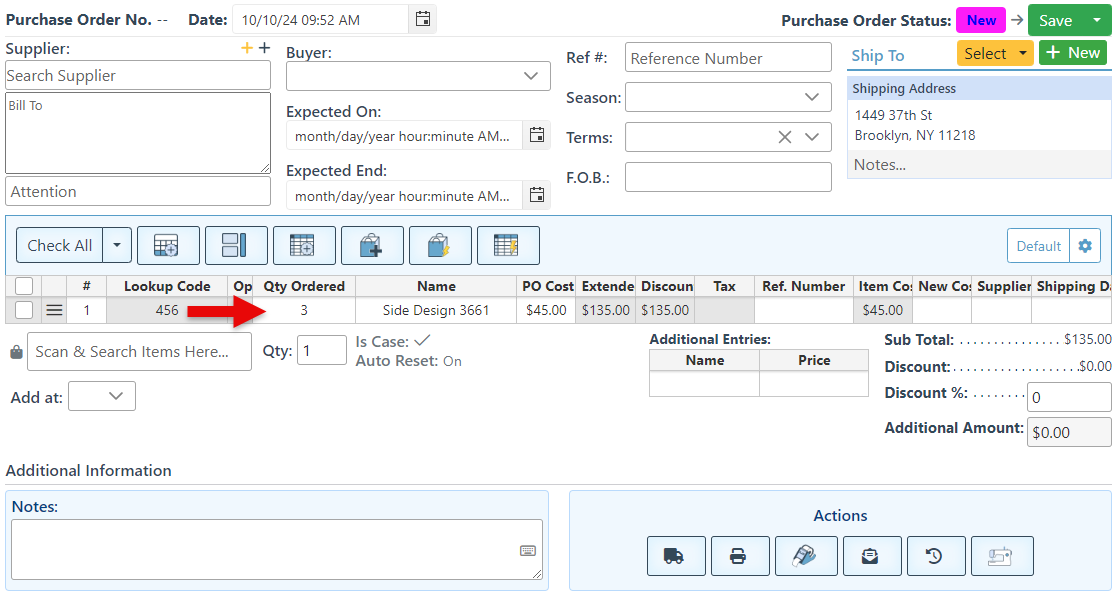
Task: Click the printer icon in Actions
Action: point(738,556)
